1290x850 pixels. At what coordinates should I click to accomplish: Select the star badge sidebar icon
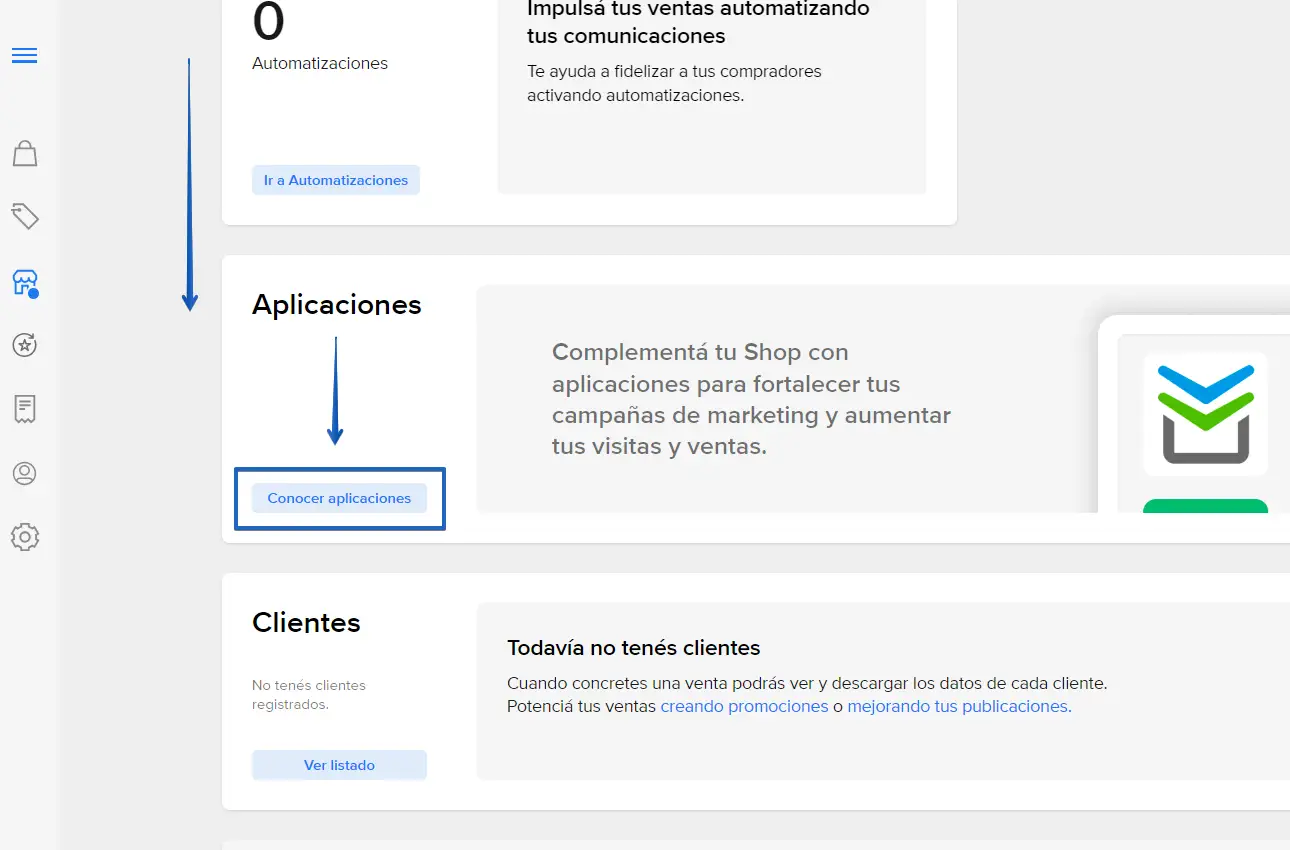(x=25, y=345)
